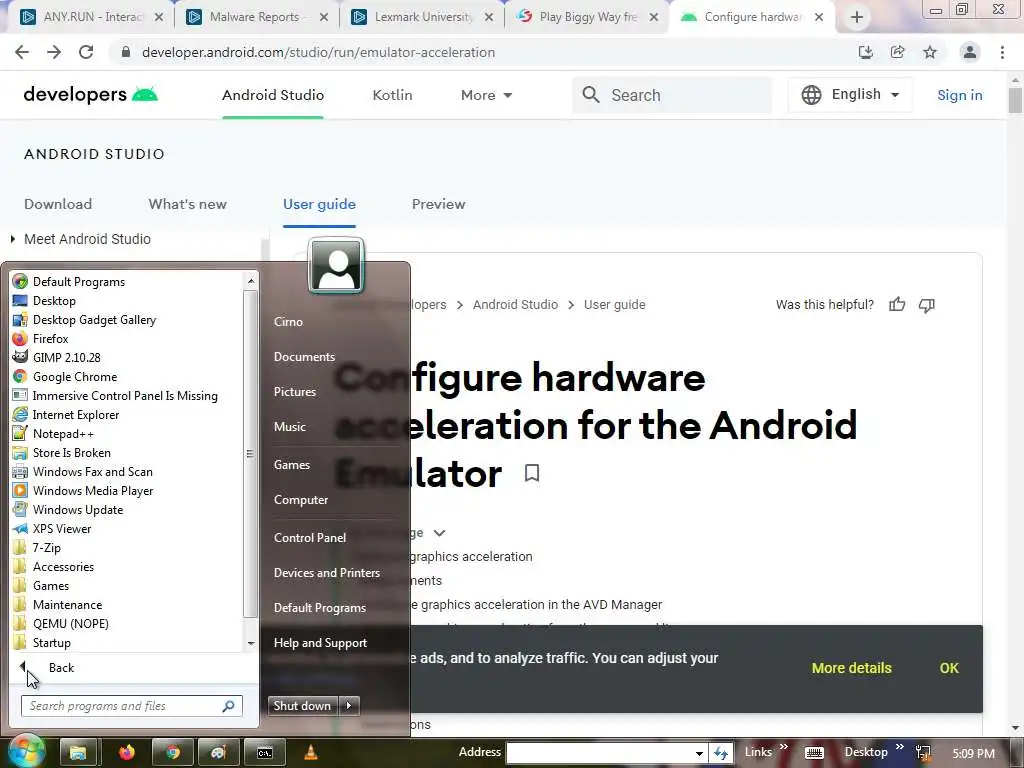This screenshot has width=1024, height=768.
Task: Open the Kotlin link in the header
Action: 392,95
